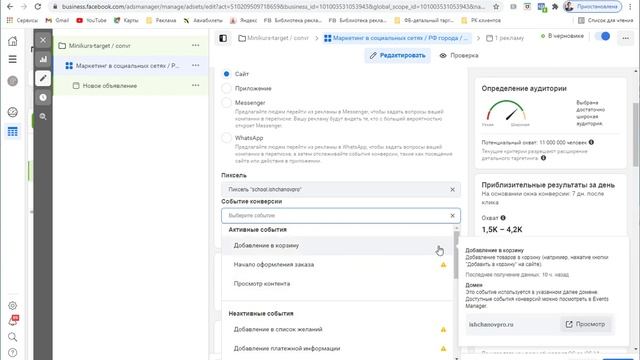Viewport: 640px width, 360px height.
Task: Open Minikura-target breadcrumb
Action: (273, 38)
